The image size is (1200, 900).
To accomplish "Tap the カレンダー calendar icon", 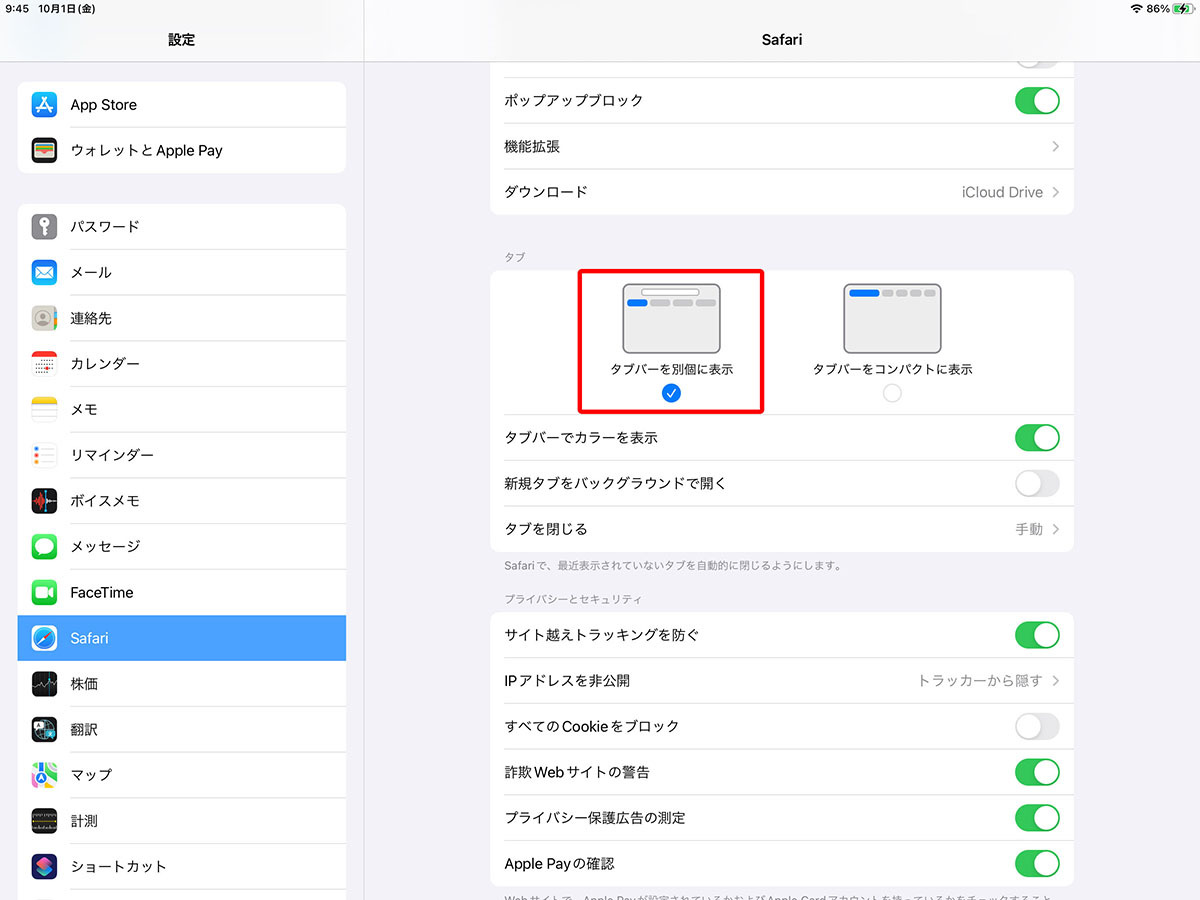I will tap(44, 364).
